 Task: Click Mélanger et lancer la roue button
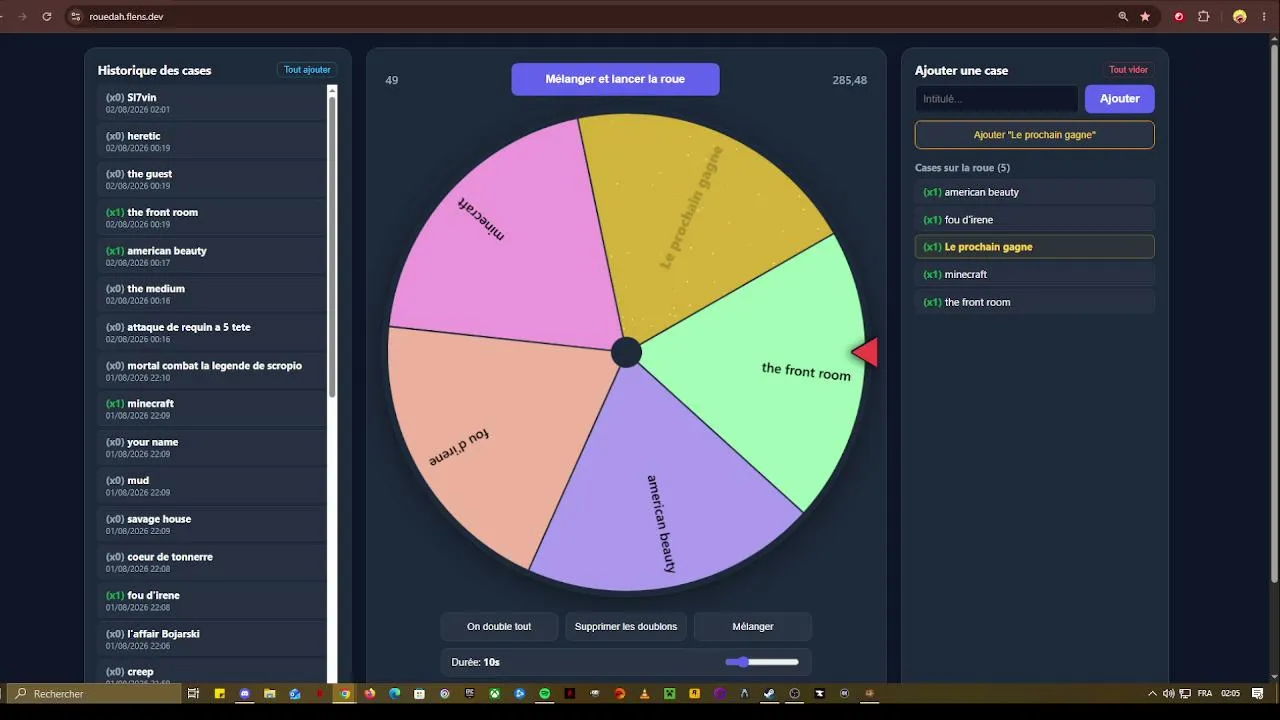point(615,79)
